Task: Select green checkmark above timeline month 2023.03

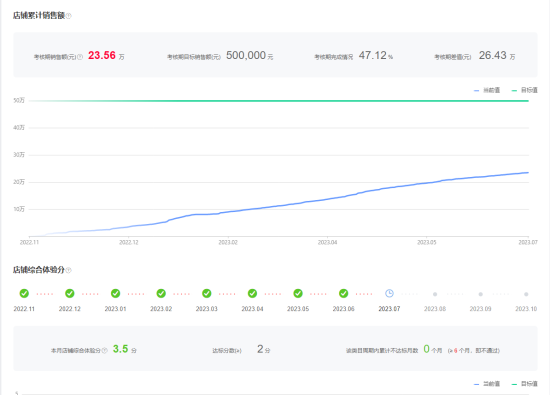Action: (207, 293)
